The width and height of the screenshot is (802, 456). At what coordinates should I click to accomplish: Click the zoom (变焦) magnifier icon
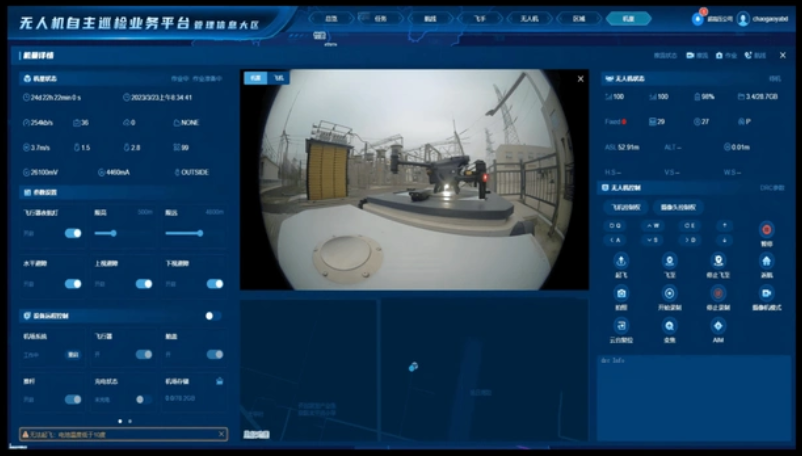point(669,326)
